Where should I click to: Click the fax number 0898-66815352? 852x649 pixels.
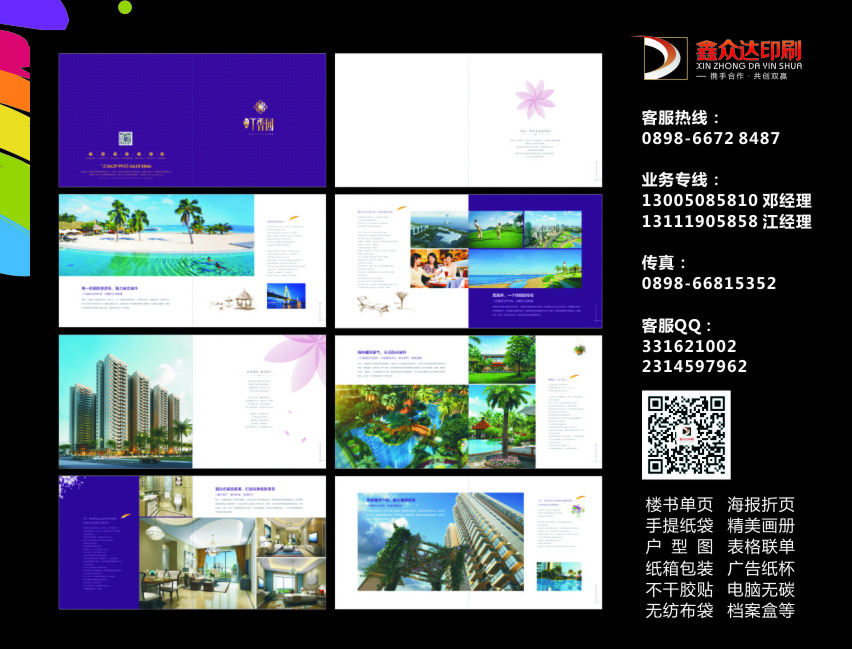click(708, 284)
